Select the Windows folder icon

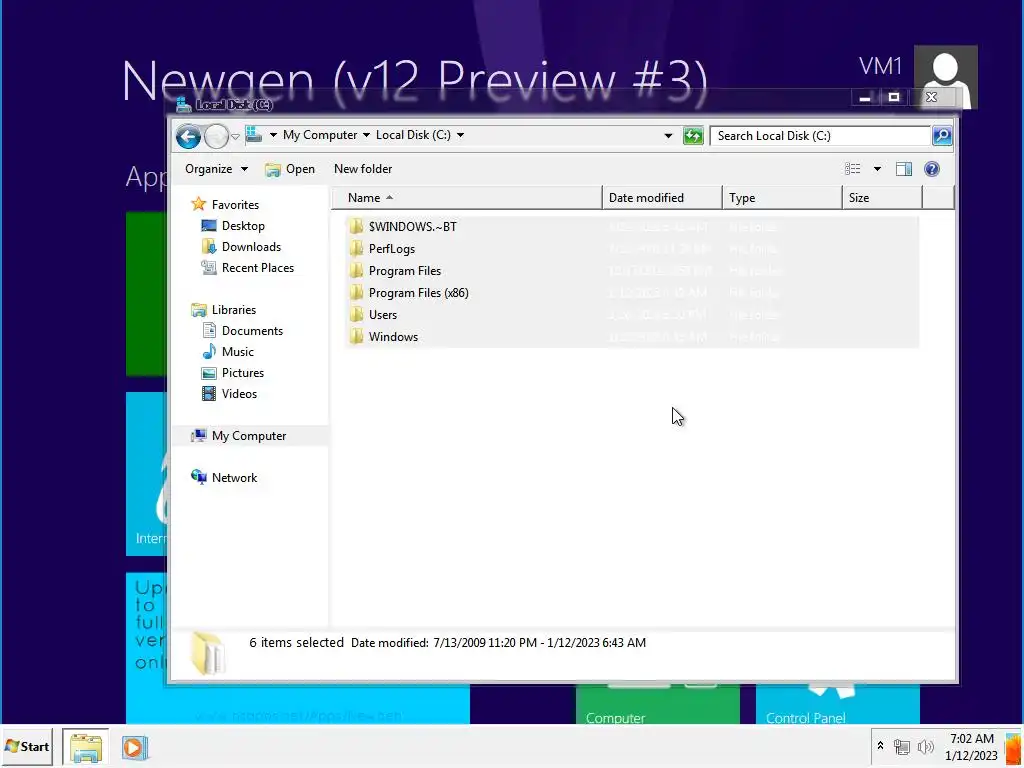[x=356, y=337]
